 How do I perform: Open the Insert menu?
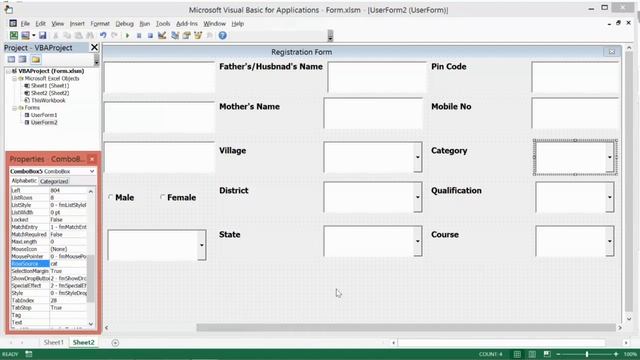(x=77, y=24)
